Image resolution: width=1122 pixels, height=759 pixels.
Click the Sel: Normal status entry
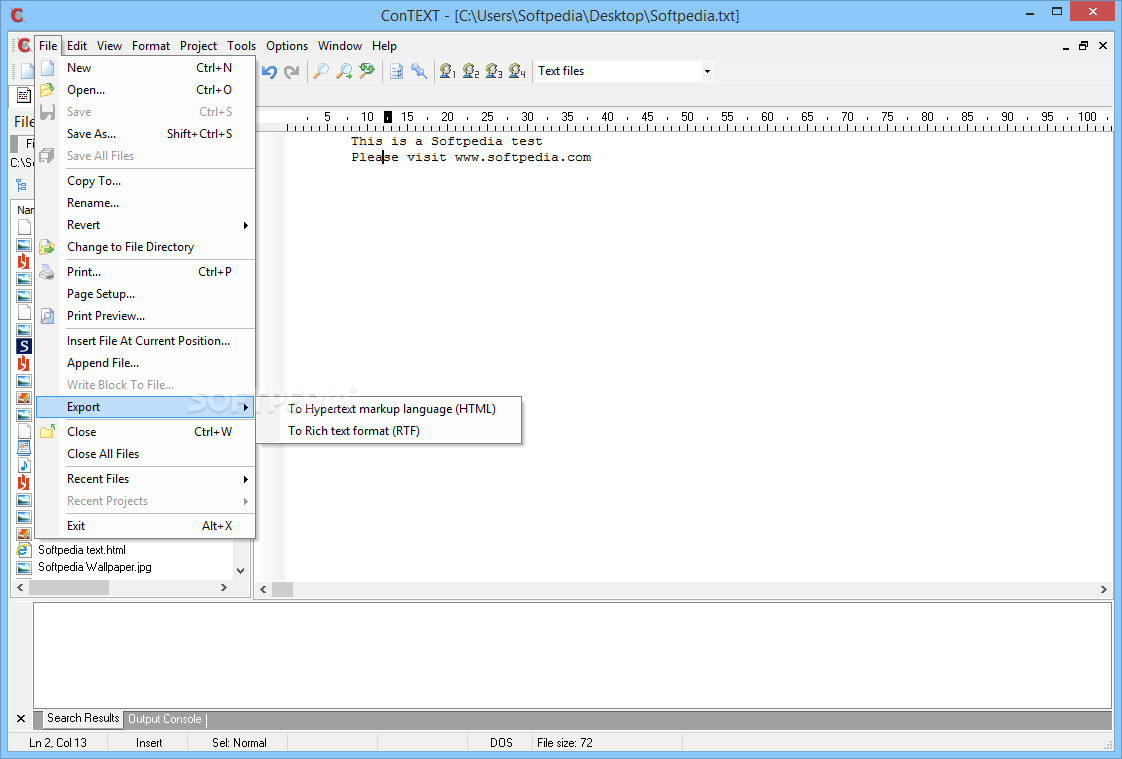[239, 743]
